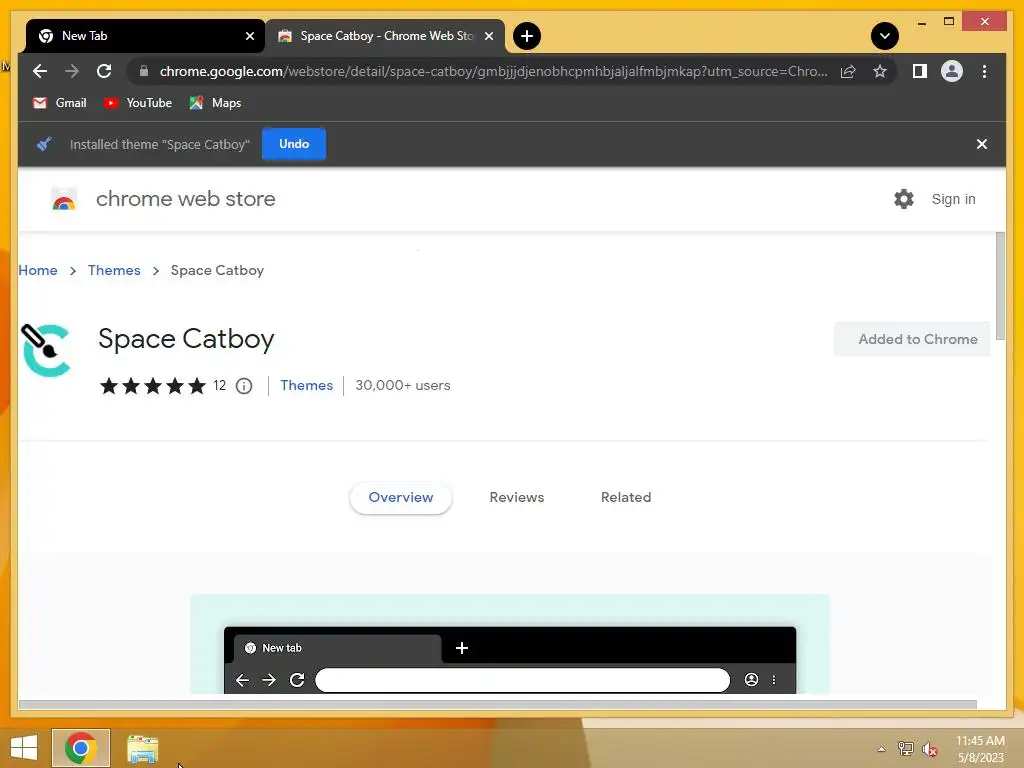Screen dimensions: 1024x768
Task: Open the clock showing 11:45 AM
Action: coord(980,749)
